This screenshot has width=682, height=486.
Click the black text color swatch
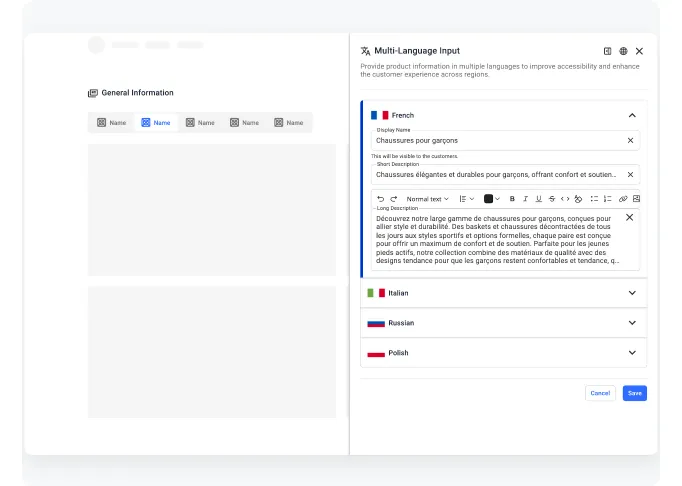click(x=488, y=199)
